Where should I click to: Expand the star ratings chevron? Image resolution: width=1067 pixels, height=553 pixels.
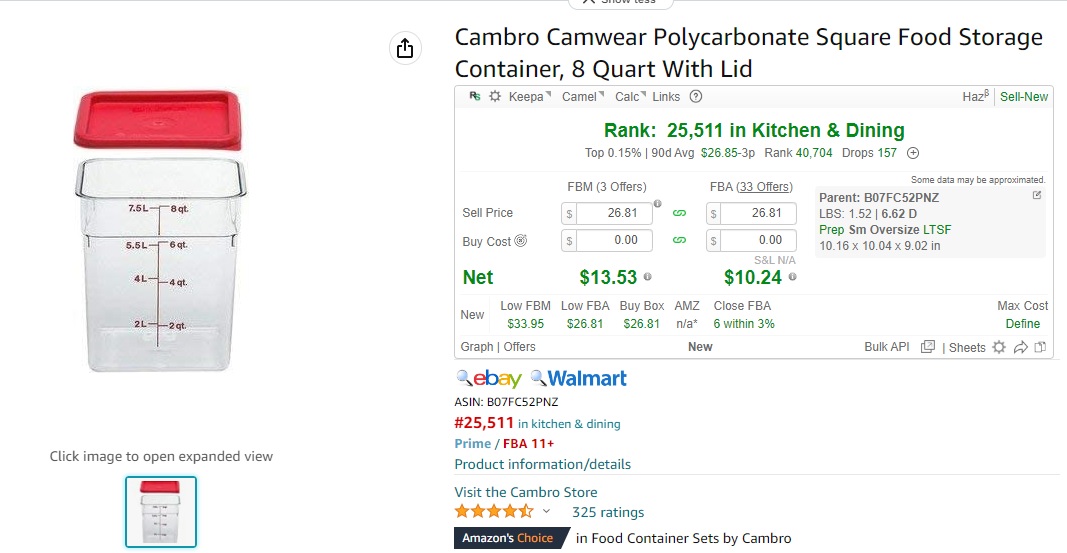click(546, 511)
